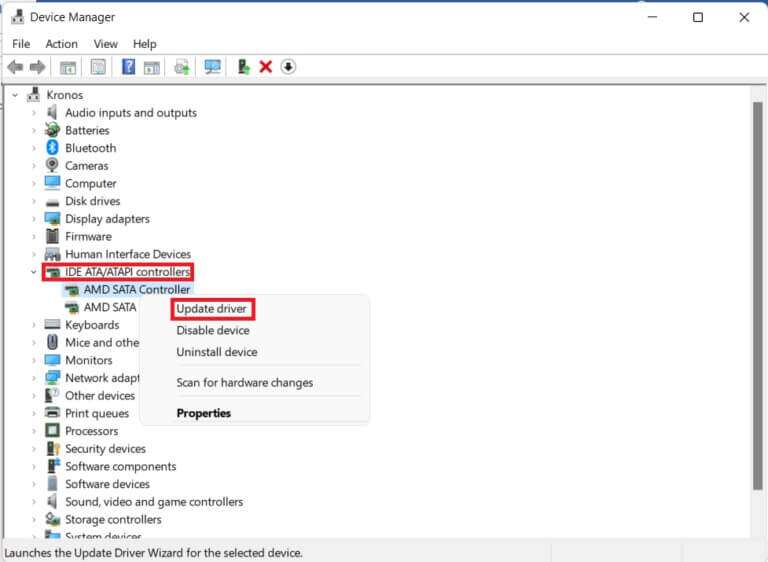This screenshot has height=562, width=768.
Task: Click the Storage controllers icon
Action: click(52, 519)
